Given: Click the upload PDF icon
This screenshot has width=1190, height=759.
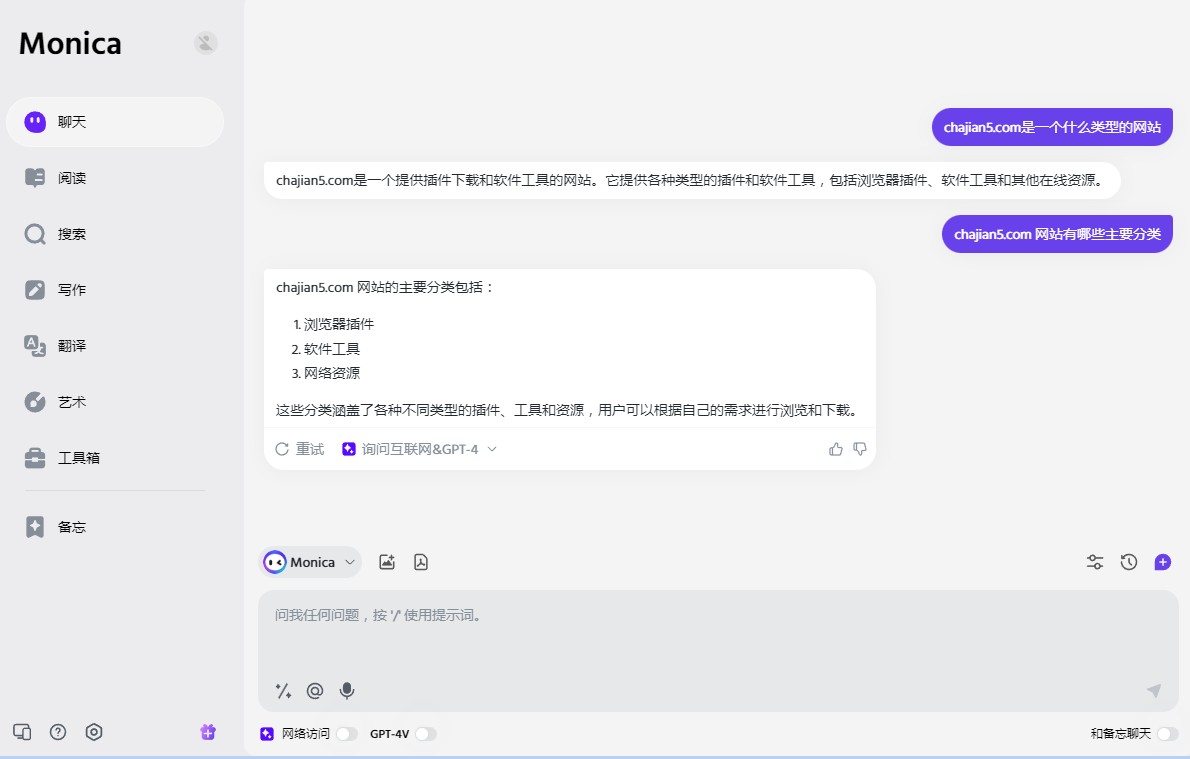Looking at the screenshot, I should click(x=421, y=562).
